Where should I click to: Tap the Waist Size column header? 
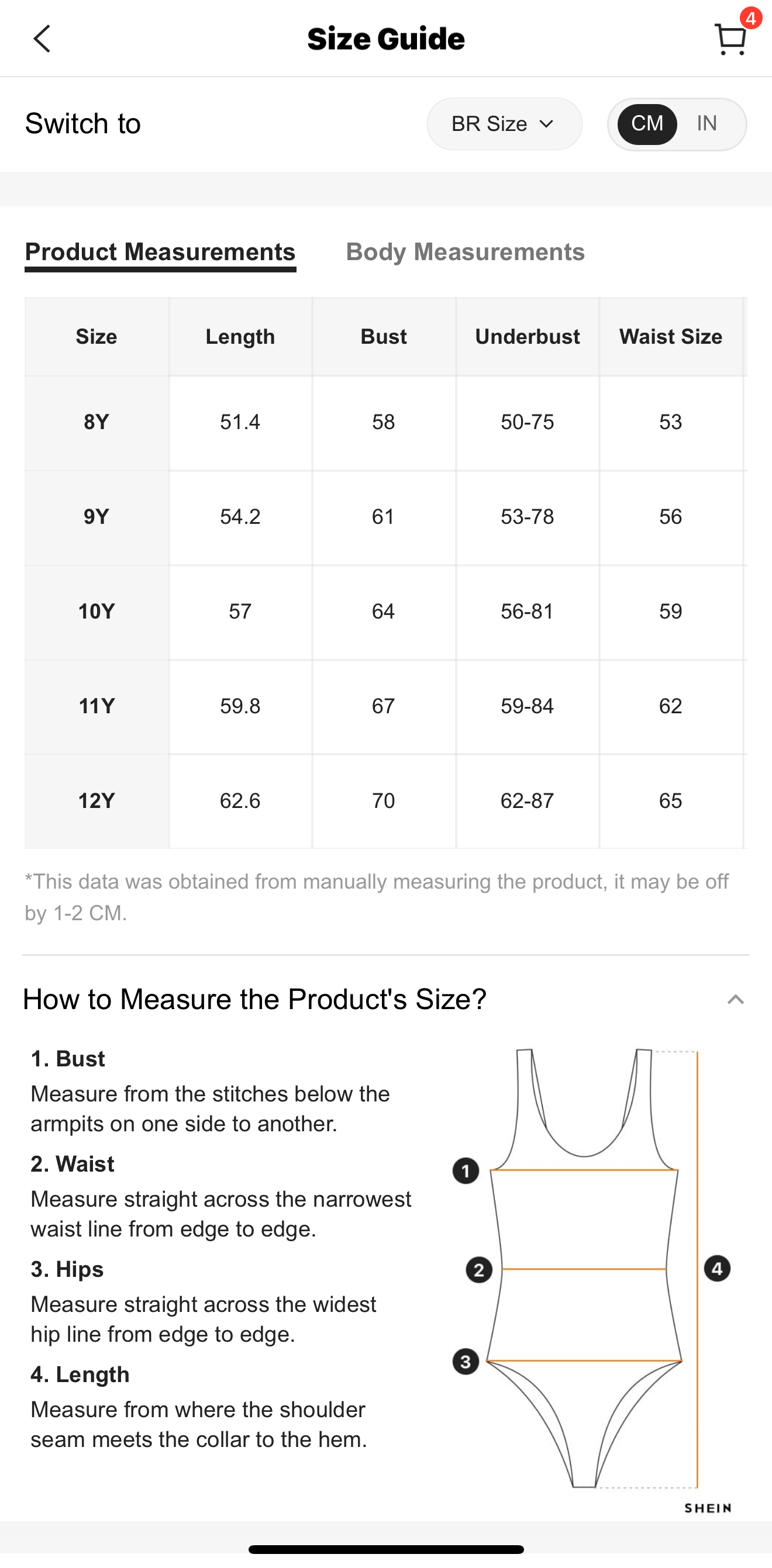671,337
